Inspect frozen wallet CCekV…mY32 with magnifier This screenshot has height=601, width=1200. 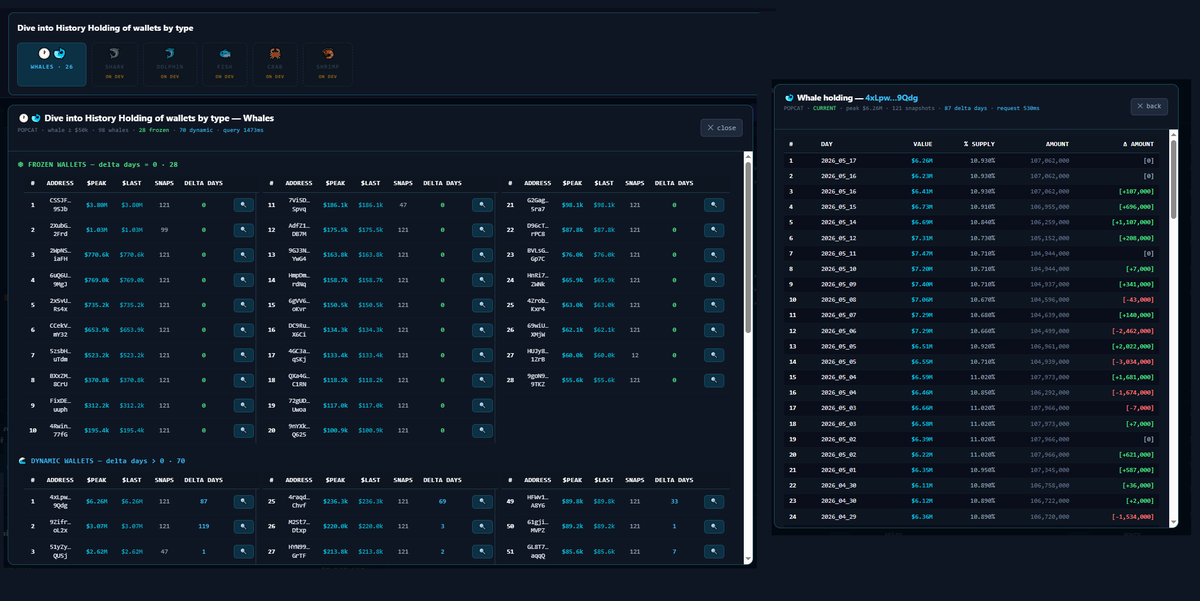point(245,330)
